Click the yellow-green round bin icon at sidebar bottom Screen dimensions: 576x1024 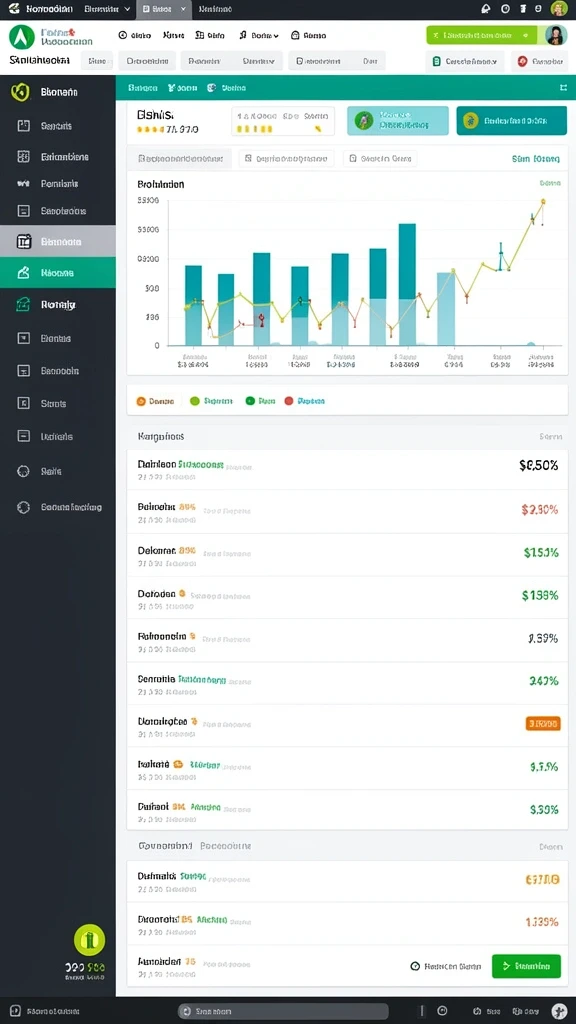(x=89, y=940)
